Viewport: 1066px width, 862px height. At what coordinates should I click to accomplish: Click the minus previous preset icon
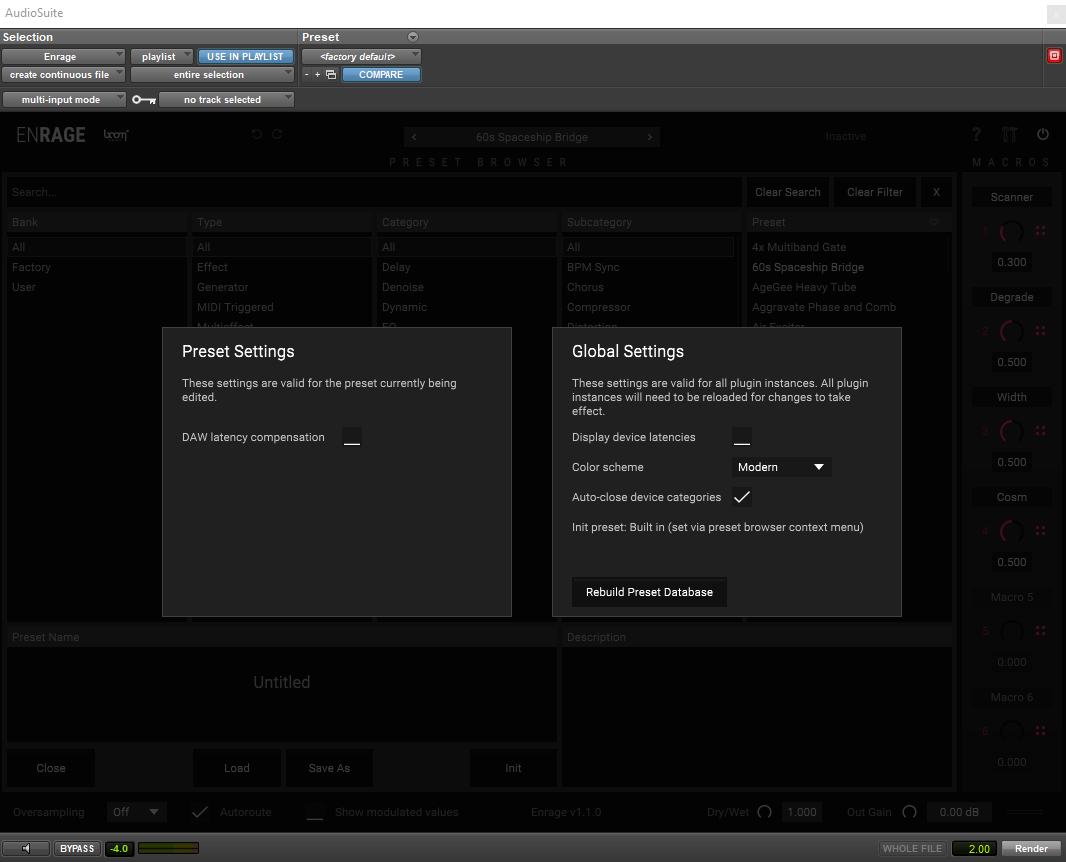(x=307, y=75)
